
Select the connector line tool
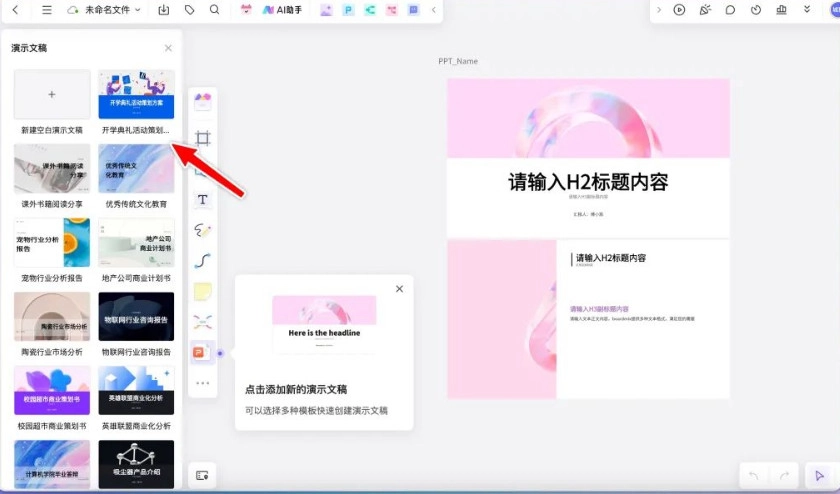203,261
